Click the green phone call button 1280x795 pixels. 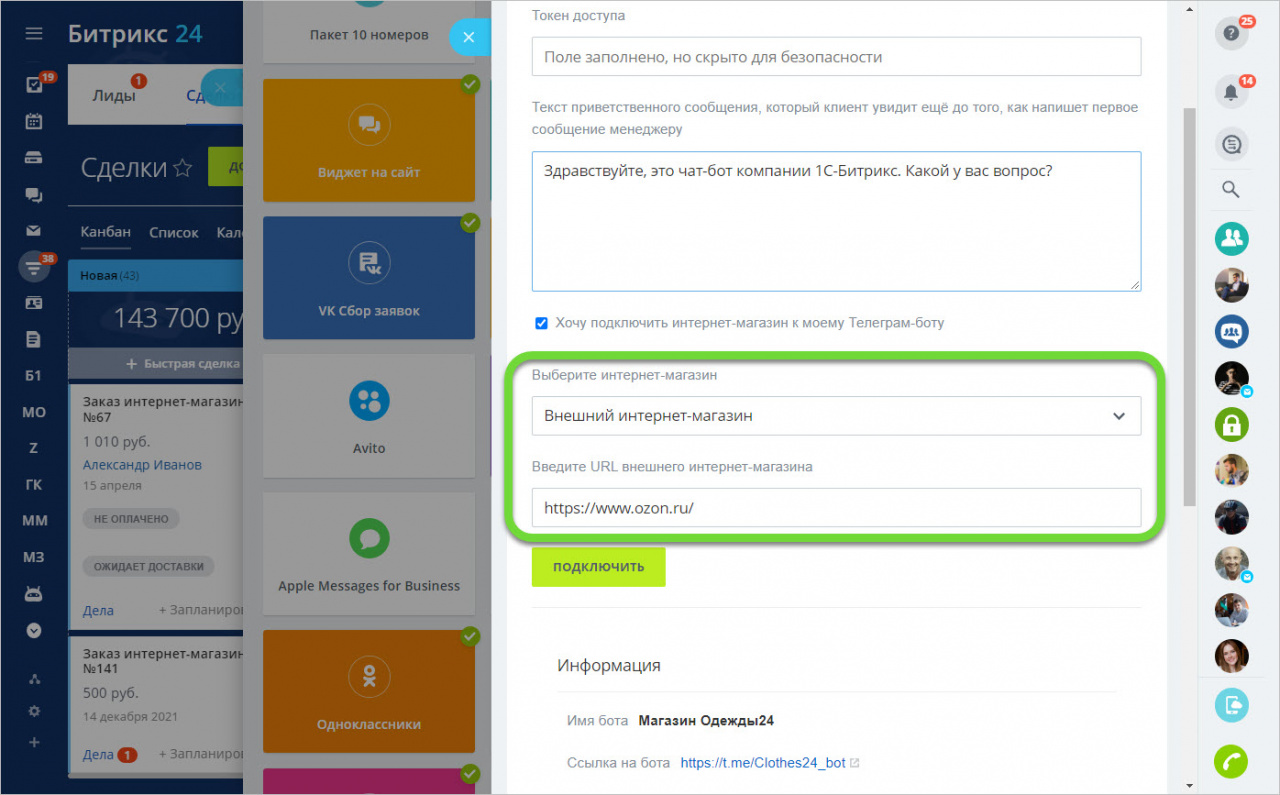click(x=1232, y=763)
